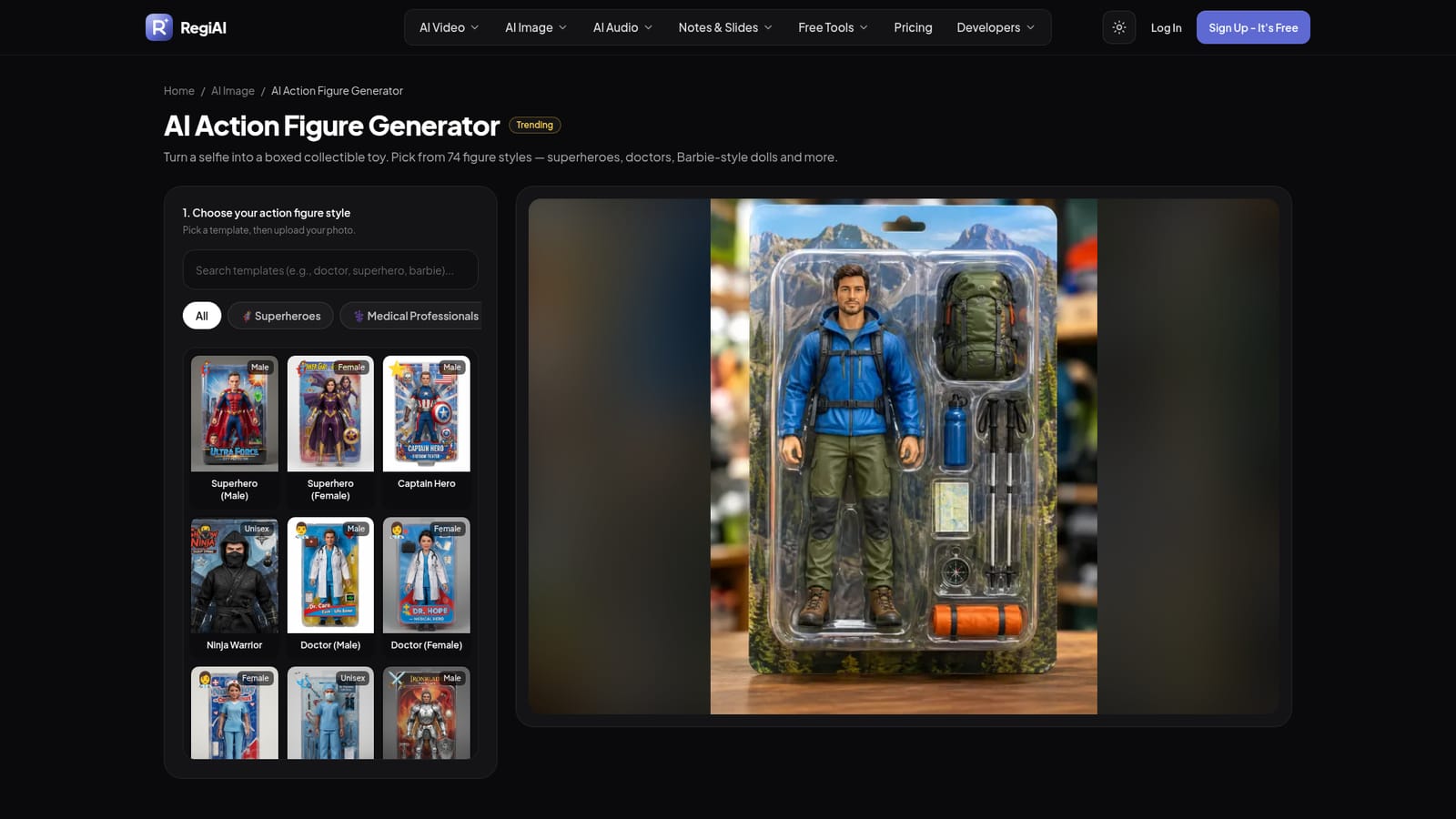Click the Log In link
The width and height of the screenshot is (1456, 819).
click(1166, 27)
